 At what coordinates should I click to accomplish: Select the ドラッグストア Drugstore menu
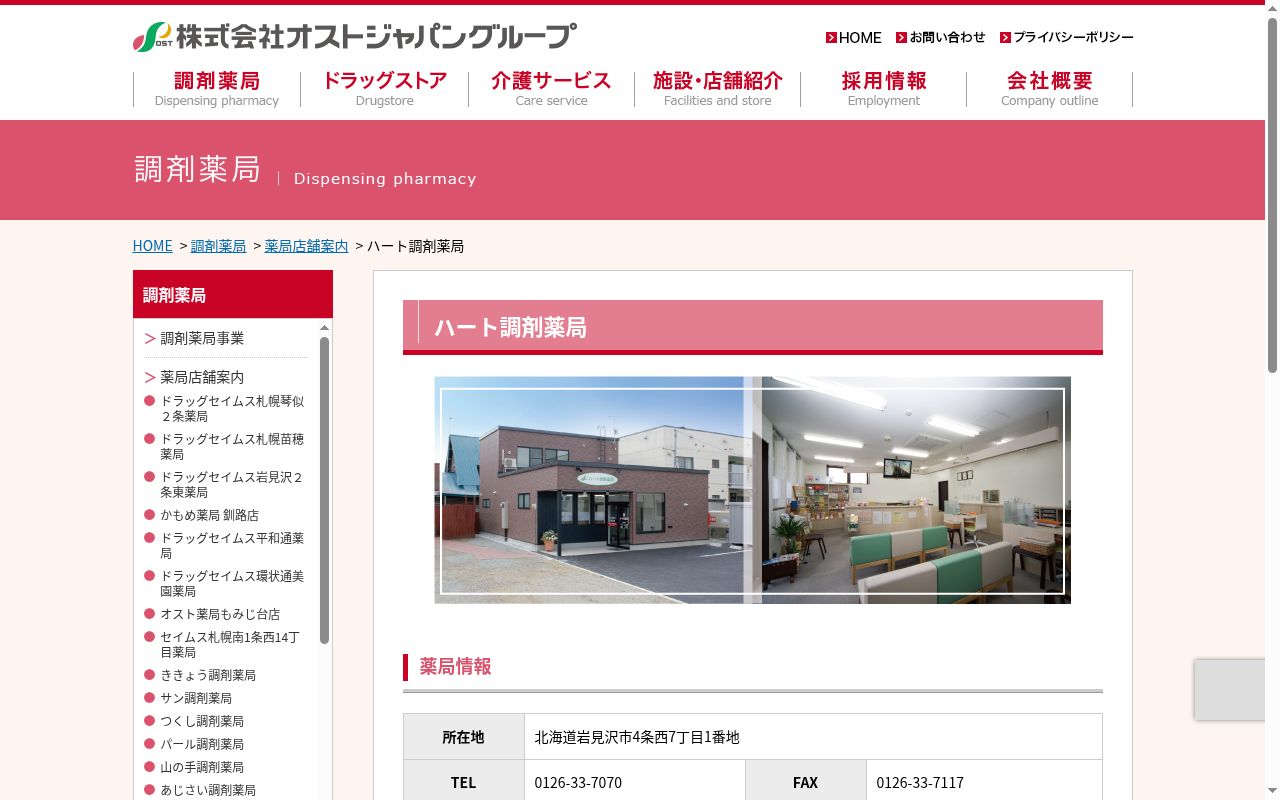(x=384, y=88)
